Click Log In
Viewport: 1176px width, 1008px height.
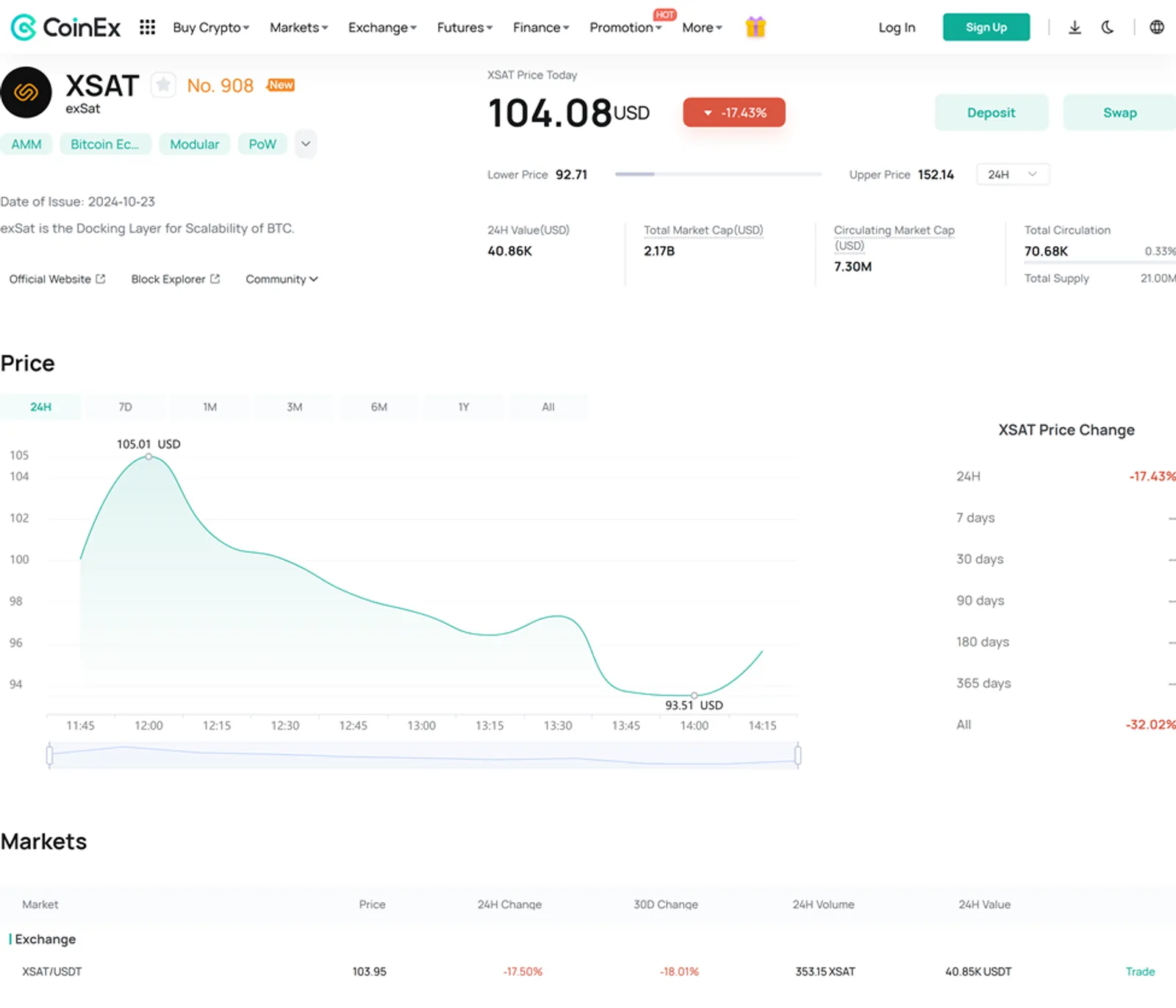[897, 27]
